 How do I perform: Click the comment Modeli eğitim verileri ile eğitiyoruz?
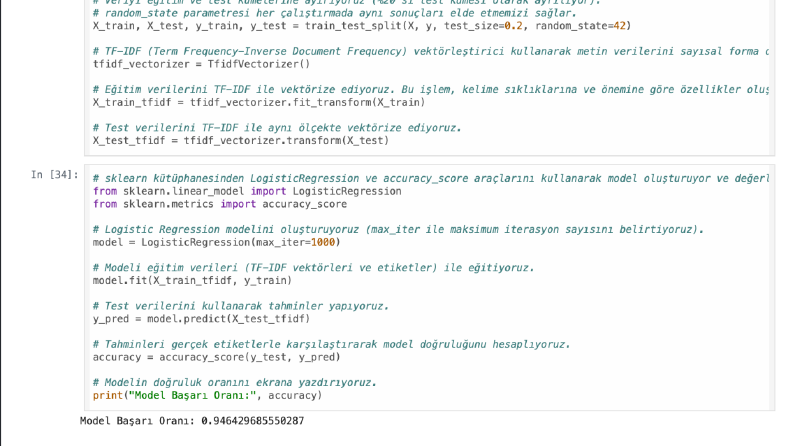point(314,268)
